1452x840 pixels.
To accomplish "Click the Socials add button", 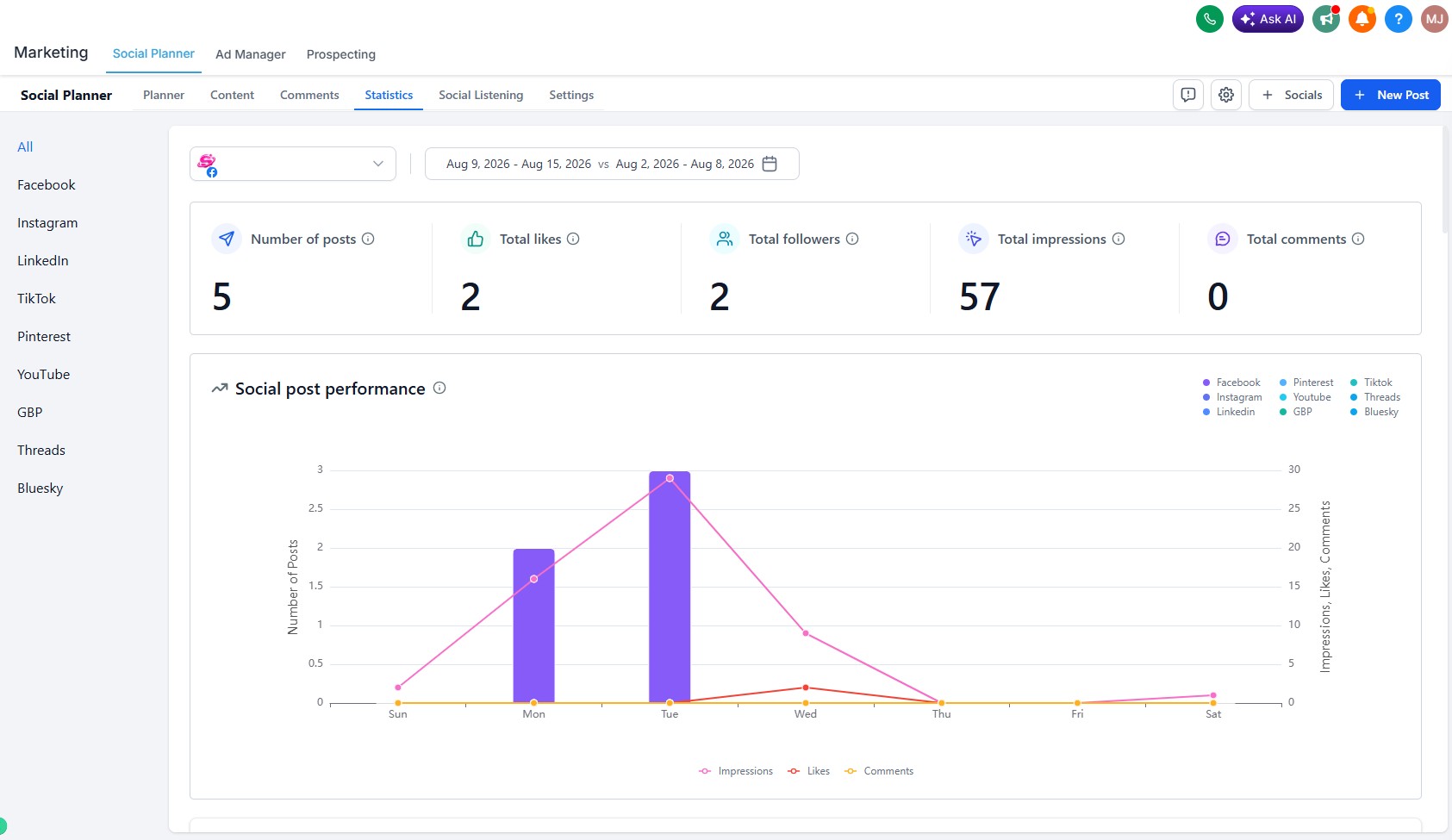I will [1291, 95].
